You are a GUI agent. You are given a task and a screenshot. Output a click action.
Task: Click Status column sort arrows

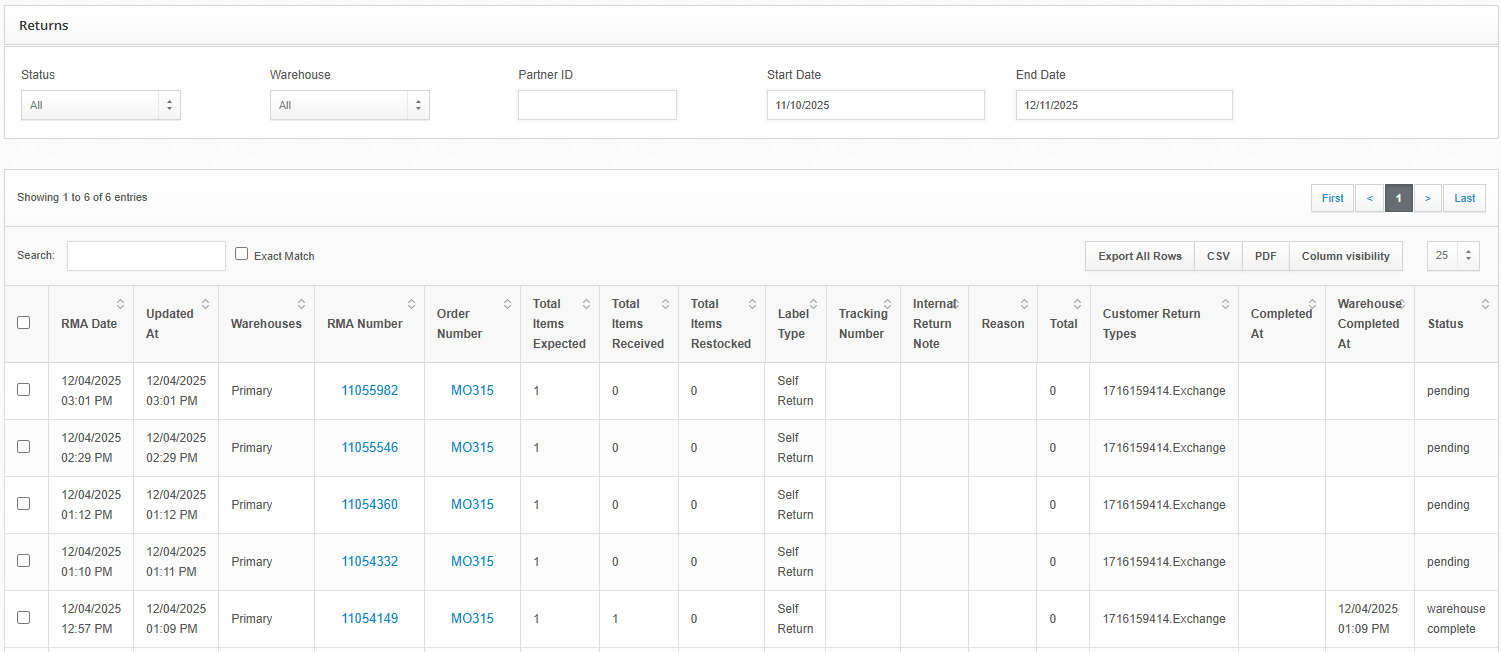click(x=1485, y=304)
